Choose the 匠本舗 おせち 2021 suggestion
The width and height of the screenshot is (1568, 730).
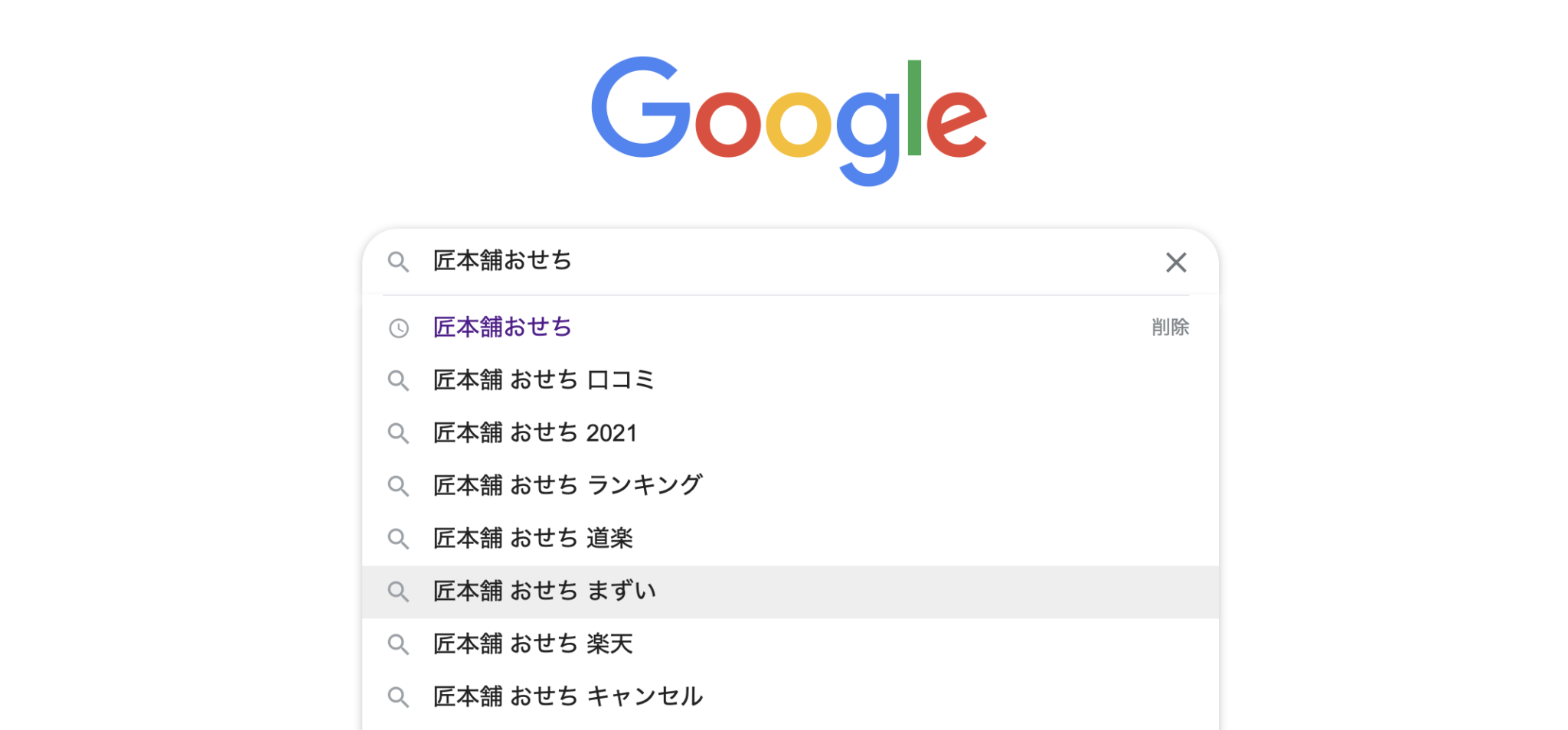(534, 433)
